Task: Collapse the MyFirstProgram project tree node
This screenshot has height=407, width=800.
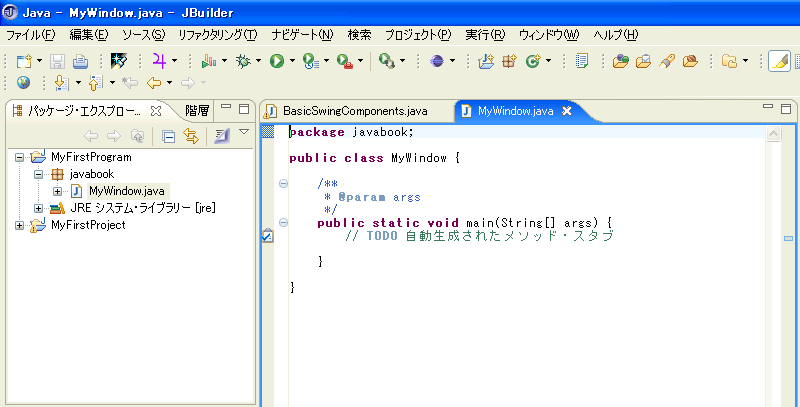Action: pyautogui.click(x=21, y=157)
